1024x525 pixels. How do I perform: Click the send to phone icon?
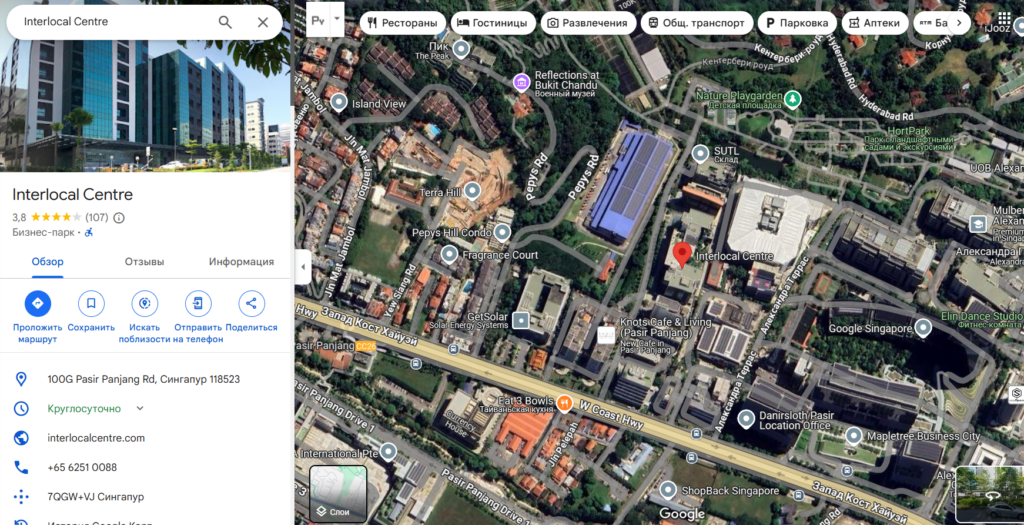[x=198, y=304]
